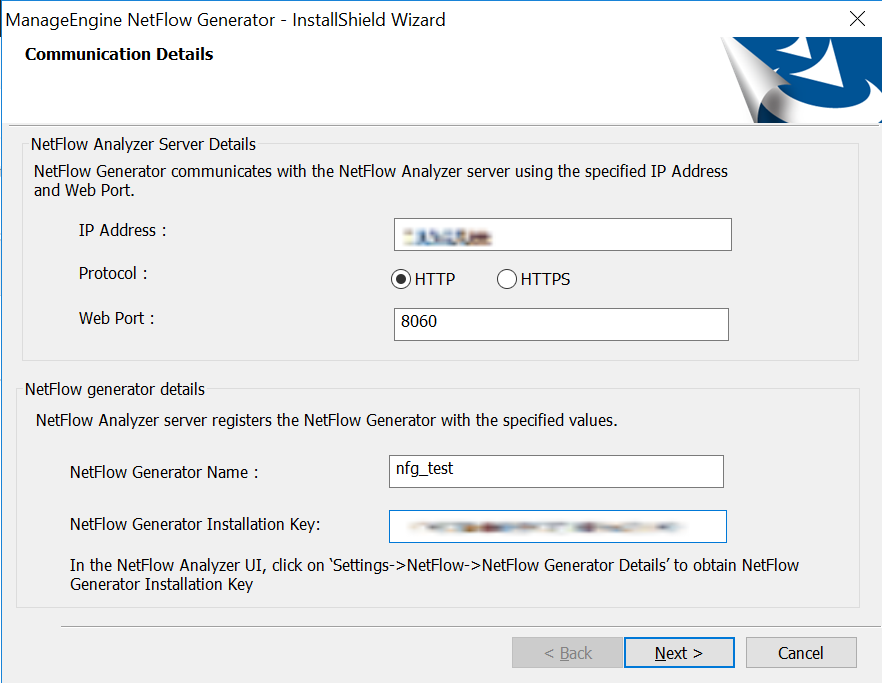Choose the HTTPS protocol option

click(507, 280)
